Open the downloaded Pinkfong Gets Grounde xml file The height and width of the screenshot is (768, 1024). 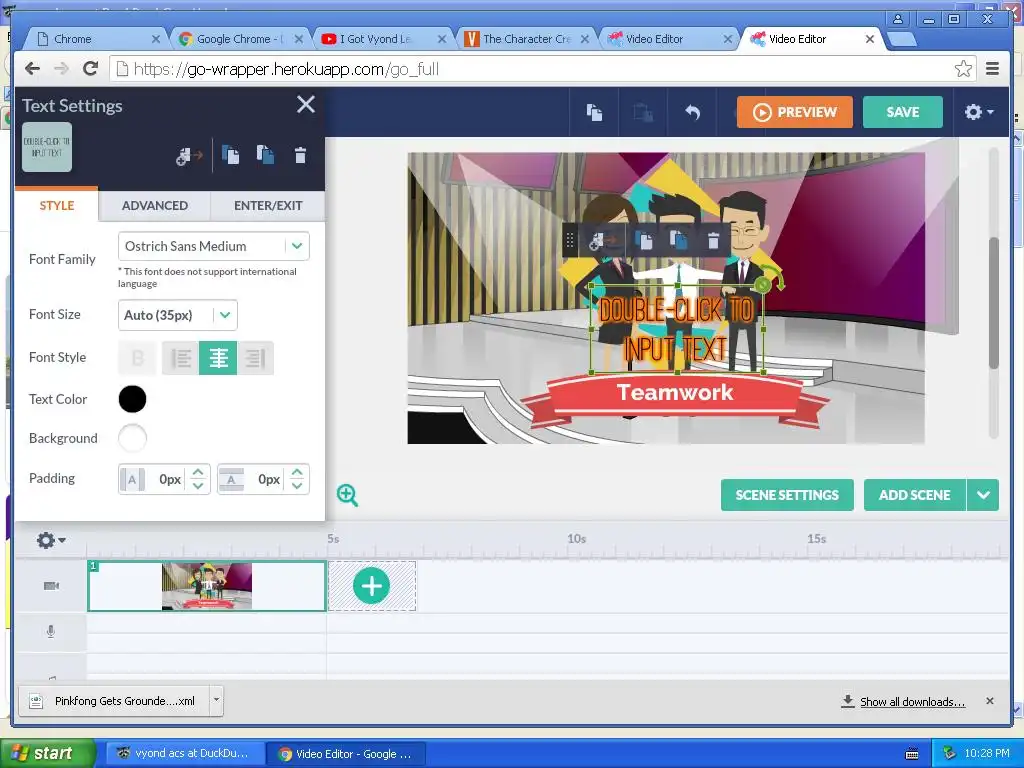[114, 701]
